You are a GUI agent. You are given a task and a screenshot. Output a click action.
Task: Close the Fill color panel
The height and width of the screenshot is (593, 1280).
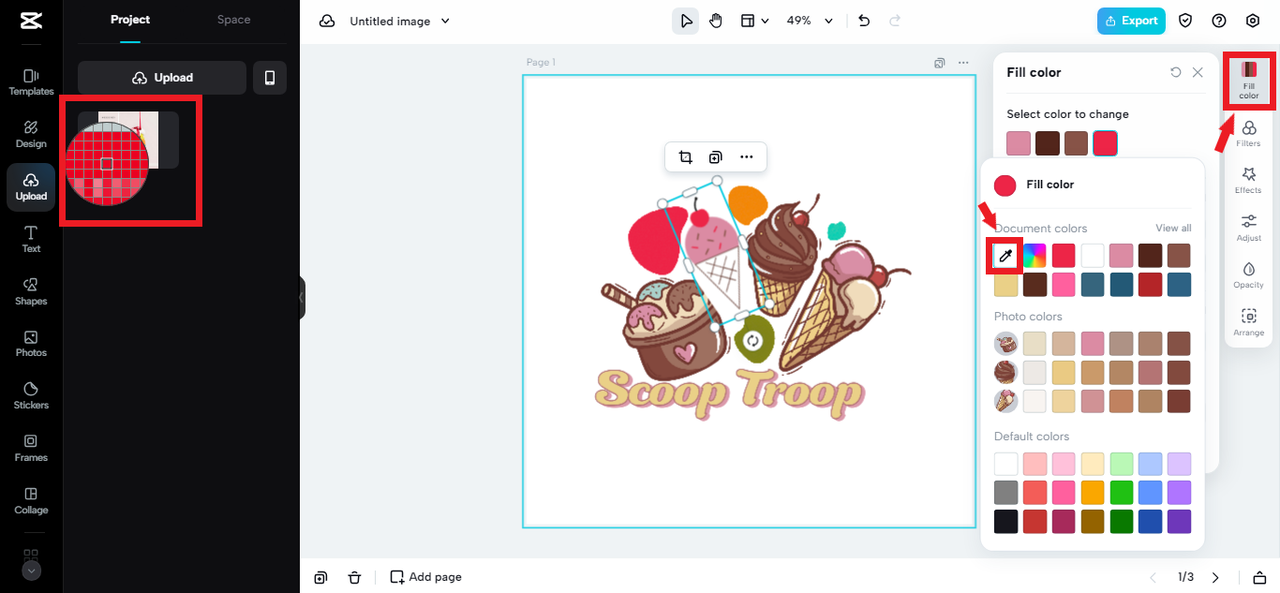(x=1198, y=72)
